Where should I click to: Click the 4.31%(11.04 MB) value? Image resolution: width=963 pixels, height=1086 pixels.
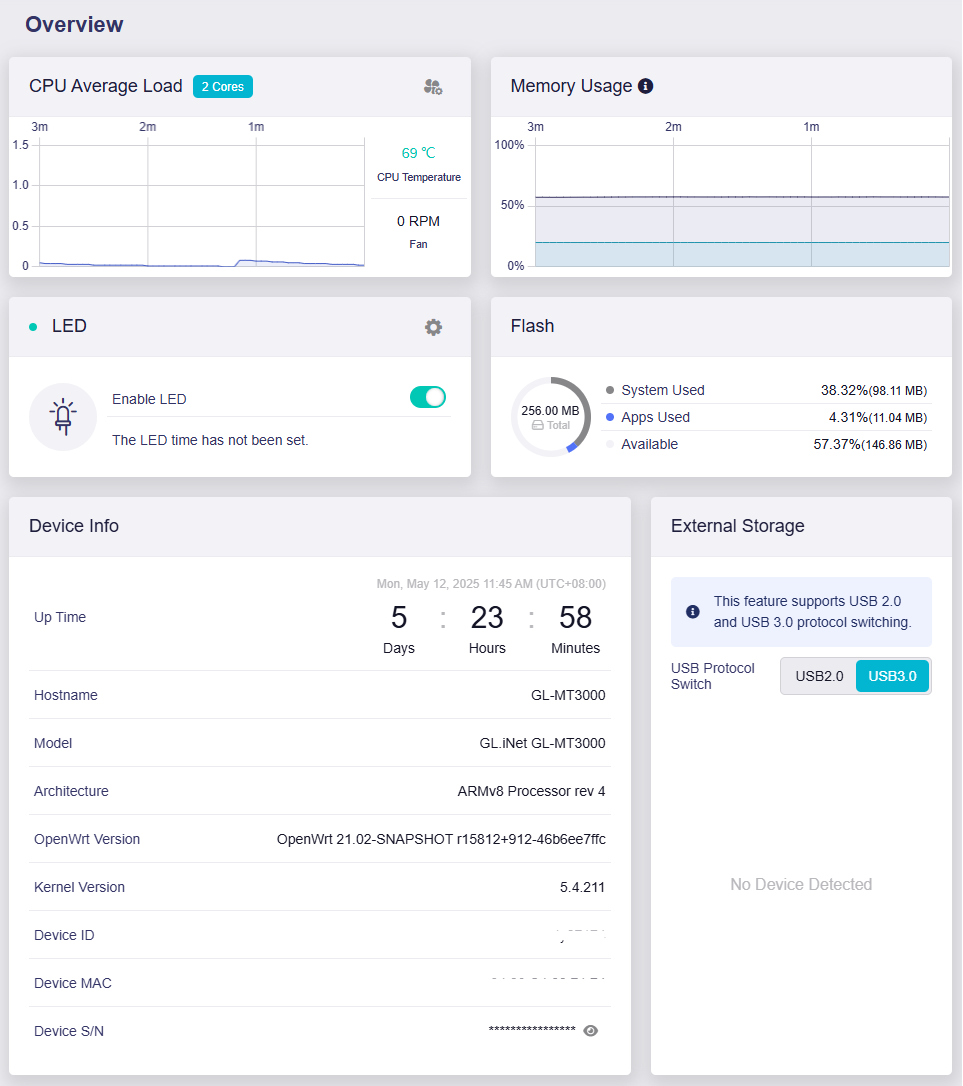(x=878, y=417)
